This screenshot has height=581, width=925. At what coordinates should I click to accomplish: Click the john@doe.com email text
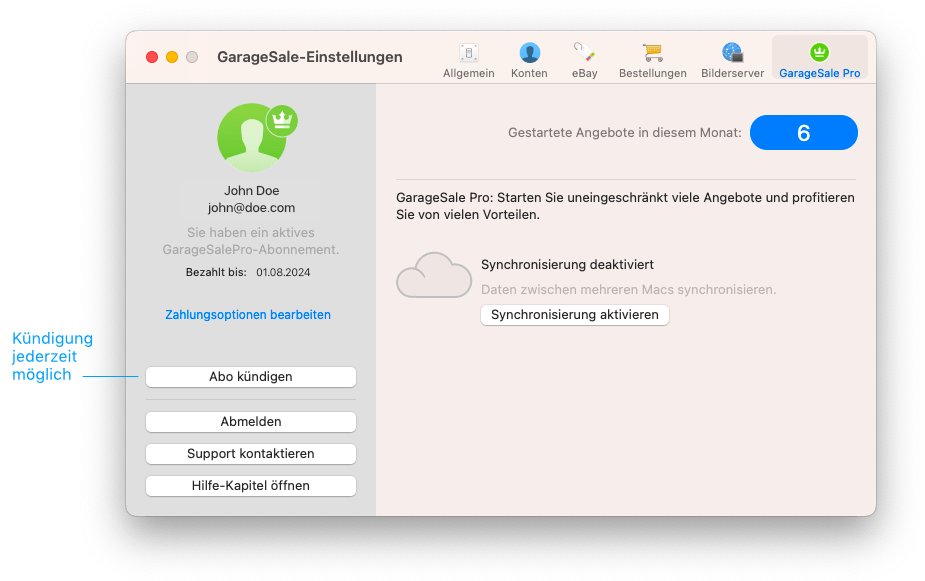(x=251, y=208)
